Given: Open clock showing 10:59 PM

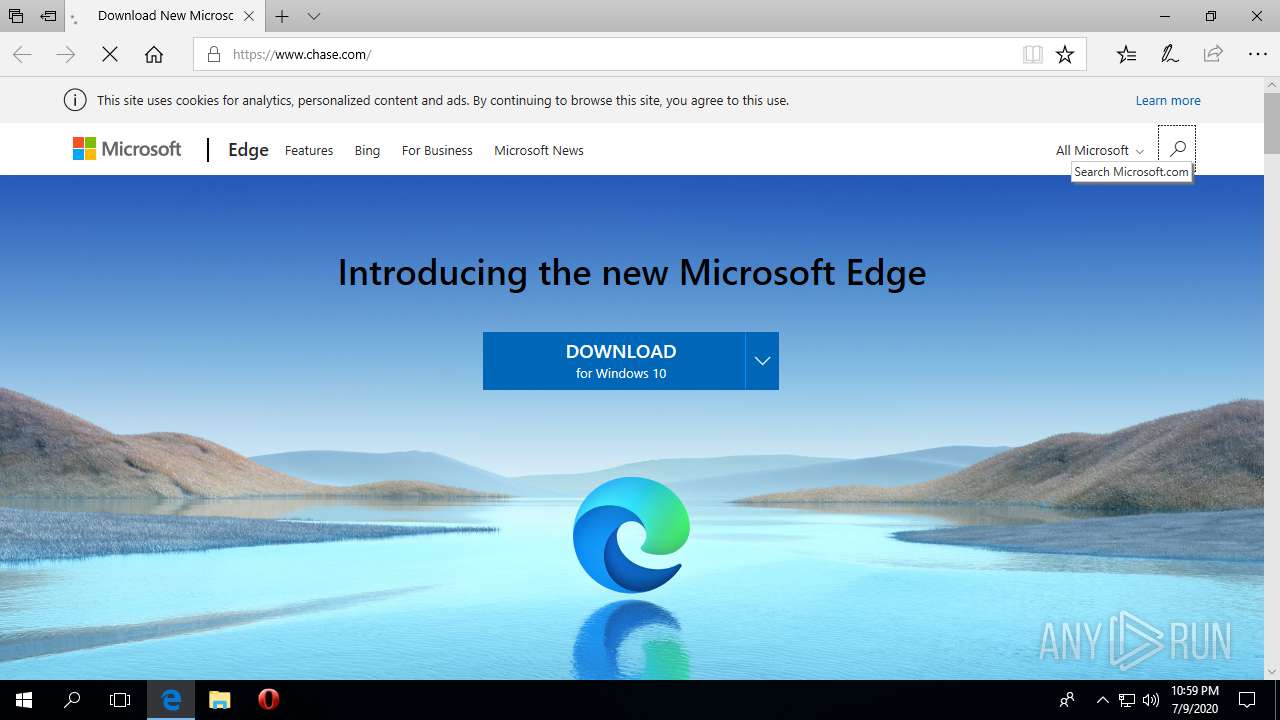Looking at the screenshot, I should 1195,700.
